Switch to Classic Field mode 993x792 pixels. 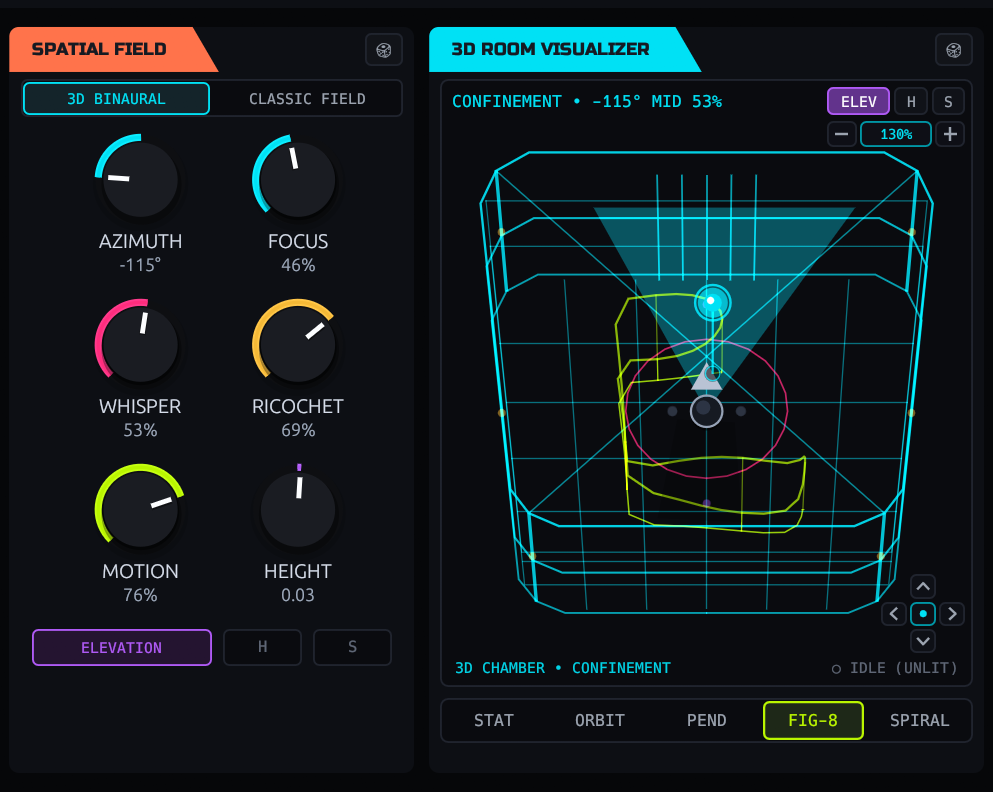pyautogui.click(x=307, y=99)
